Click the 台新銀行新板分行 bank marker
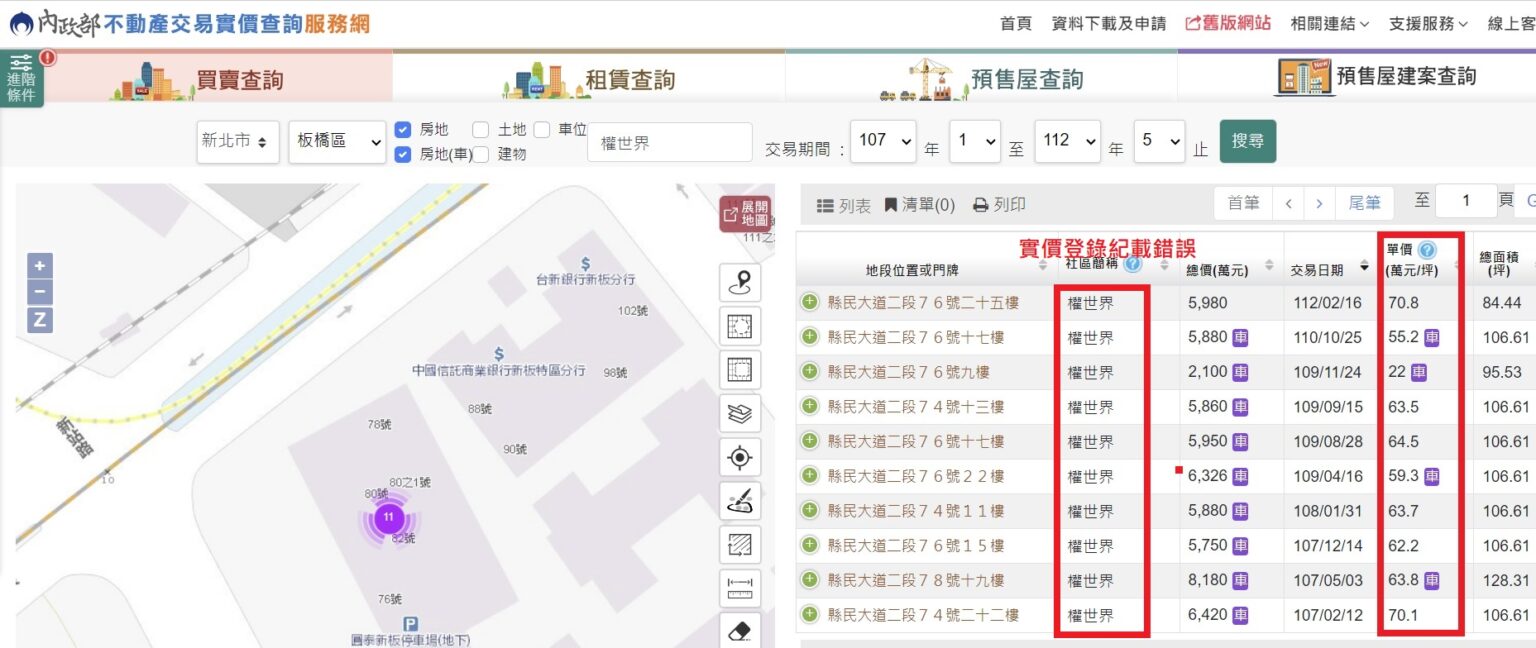Screen dimensions: 1536x648 click(585, 262)
